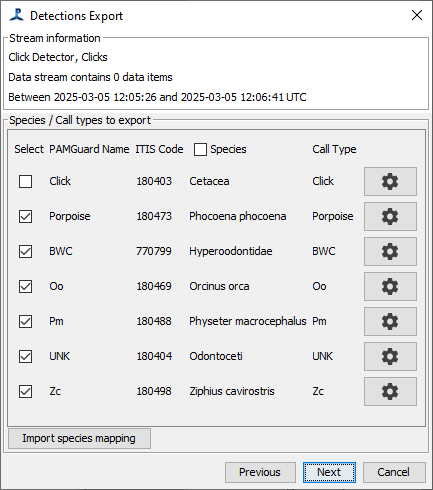Go to Next export step
The height and width of the screenshot is (490, 433).
click(x=329, y=472)
